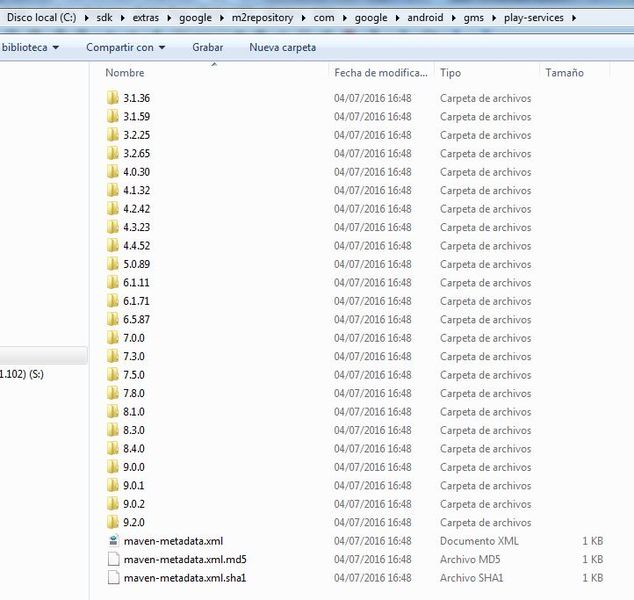Select the maven-metadata.xml.sha1 file icon
This screenshot has height=600, width=634.
pos(114,578)
